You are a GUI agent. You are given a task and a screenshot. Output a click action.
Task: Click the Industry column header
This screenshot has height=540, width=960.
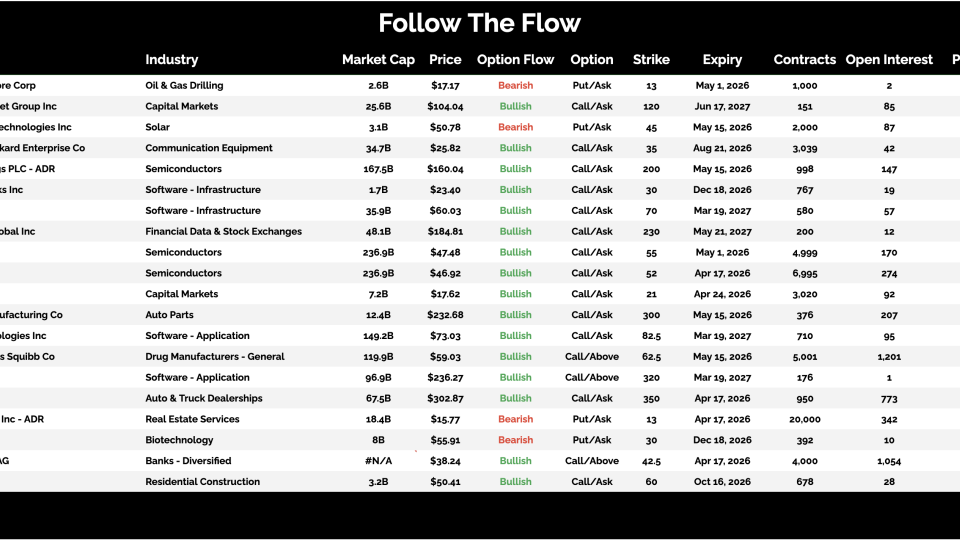pyautogui.click(x=172, y=60)
